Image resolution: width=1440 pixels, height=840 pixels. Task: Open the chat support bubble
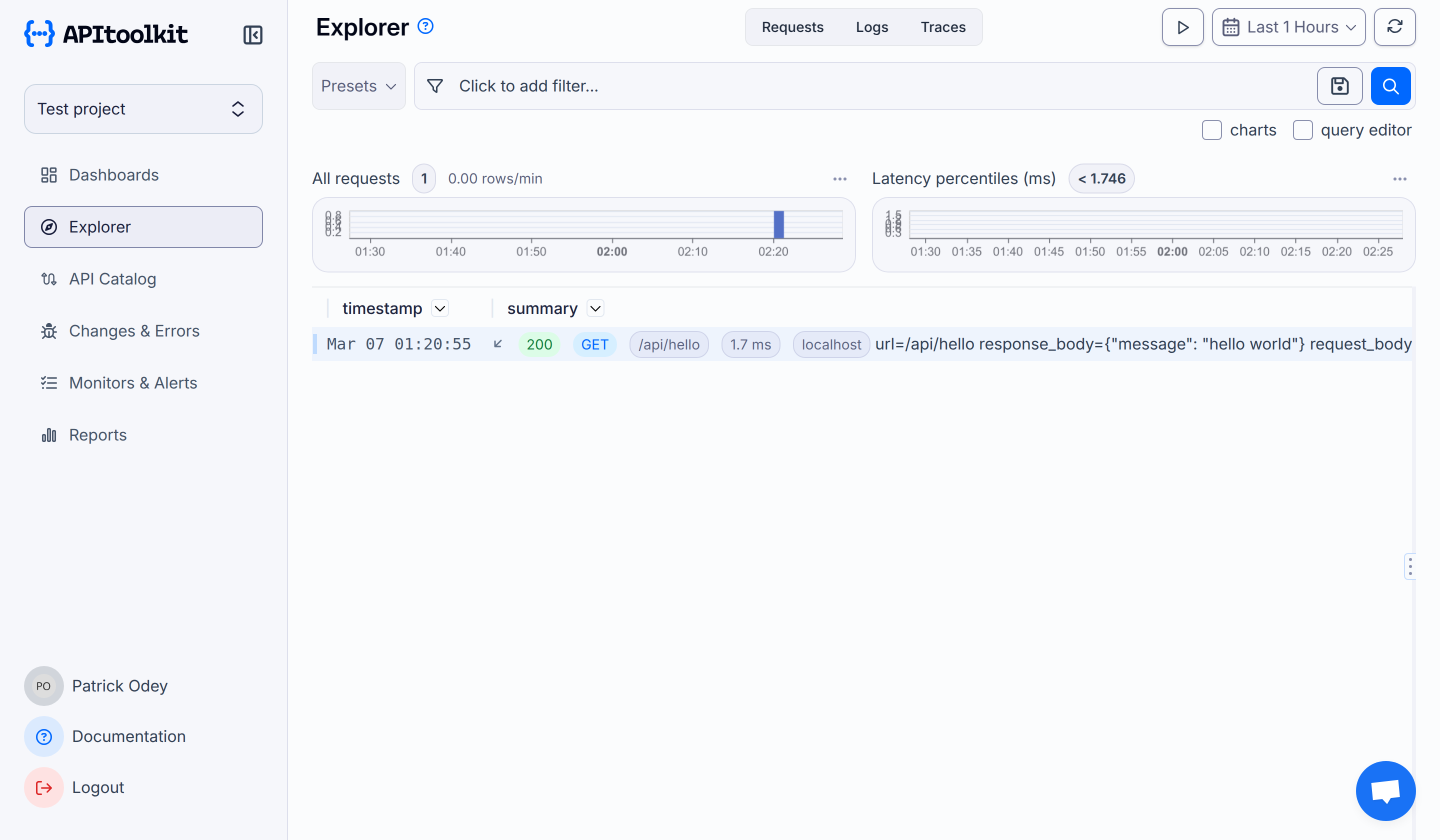click(x=1385, y=790)
